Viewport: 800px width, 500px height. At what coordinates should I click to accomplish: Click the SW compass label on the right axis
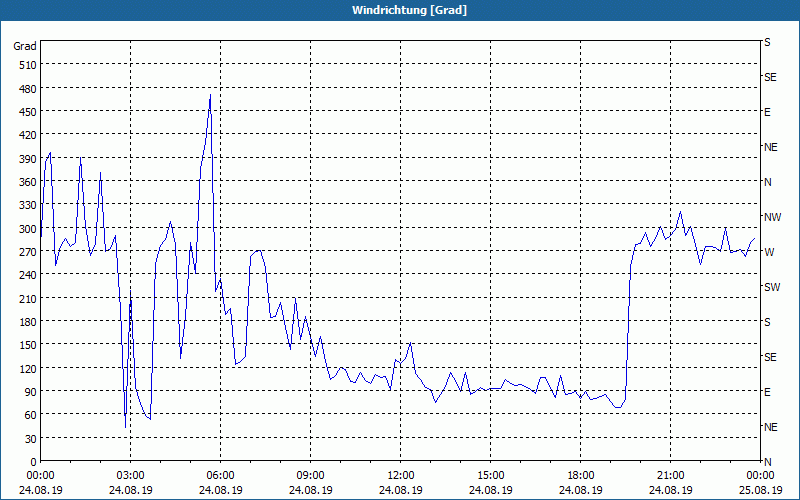[x=772, y=287]
